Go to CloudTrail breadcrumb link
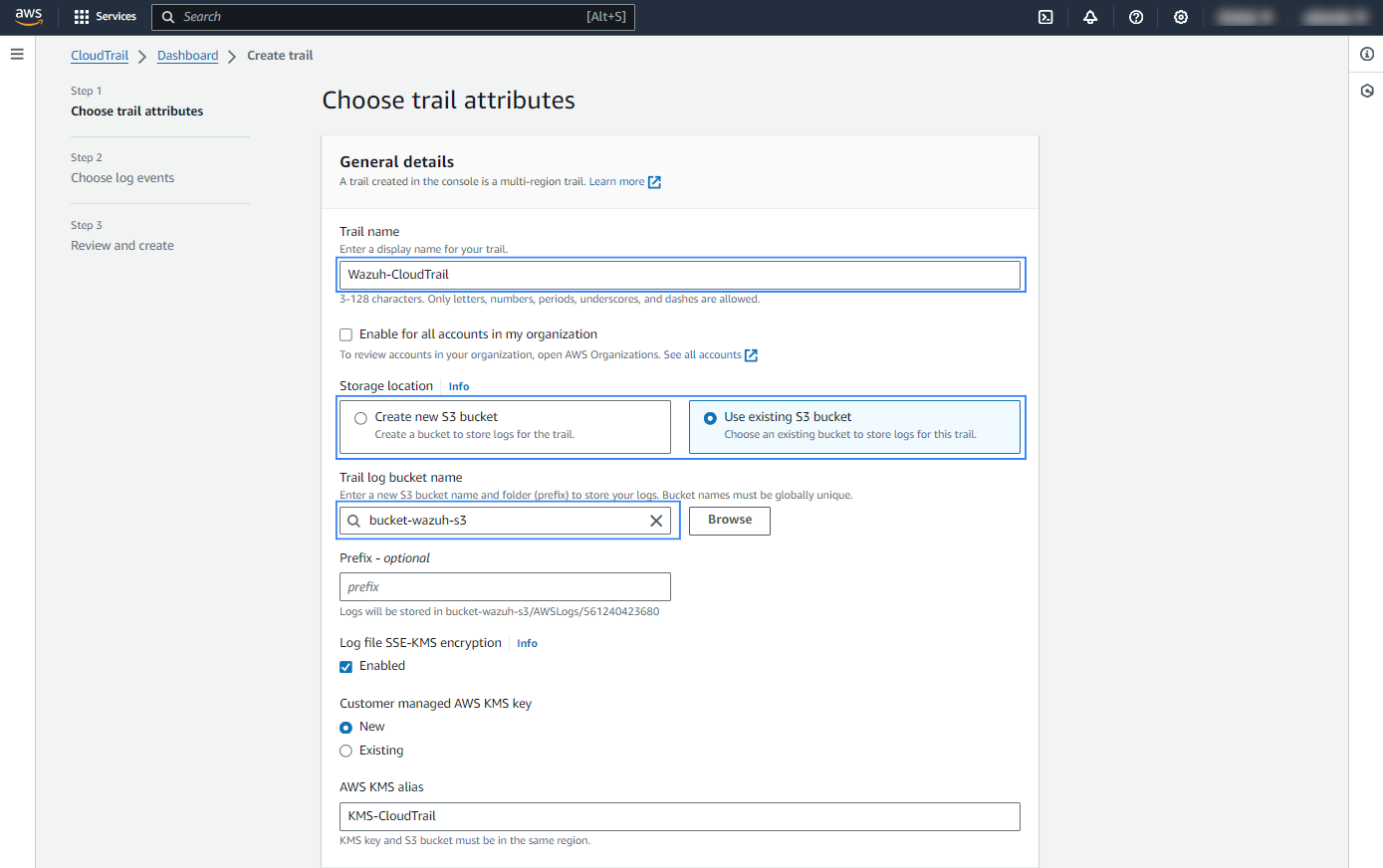The image size is (1383, 868). click(100, 56)
